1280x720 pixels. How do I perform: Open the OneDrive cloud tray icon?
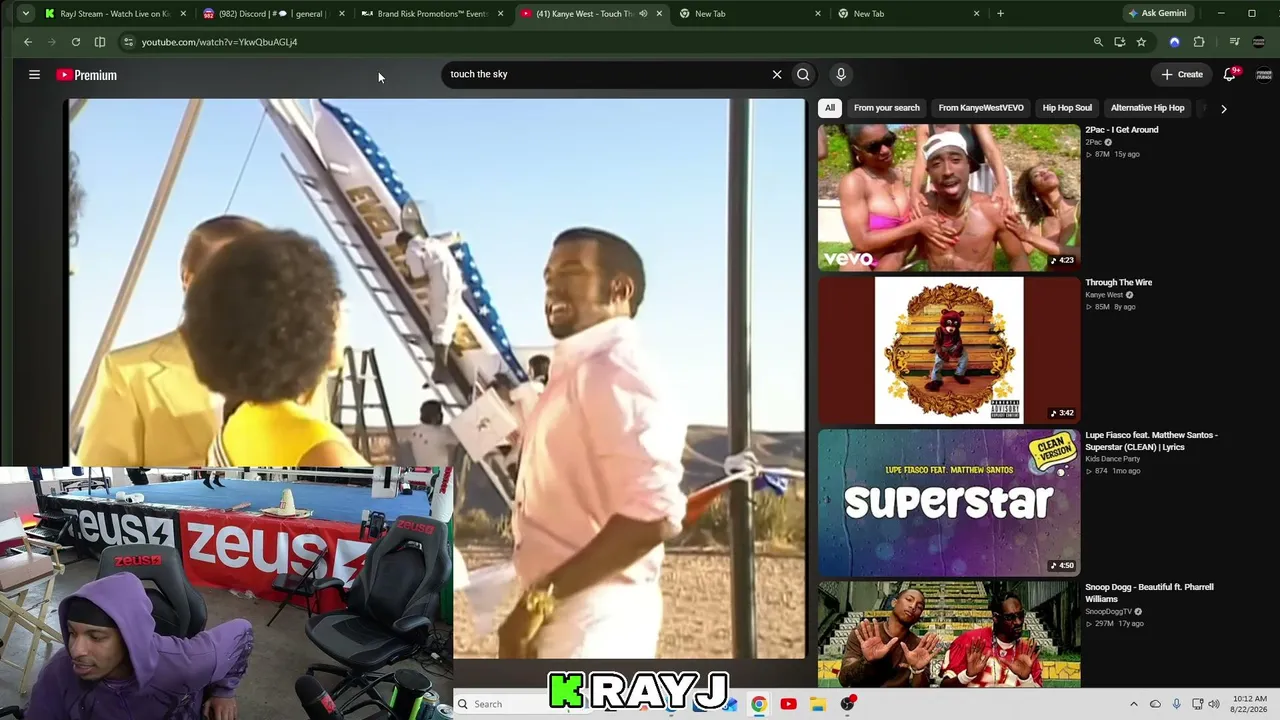(x=1155, y=704)
